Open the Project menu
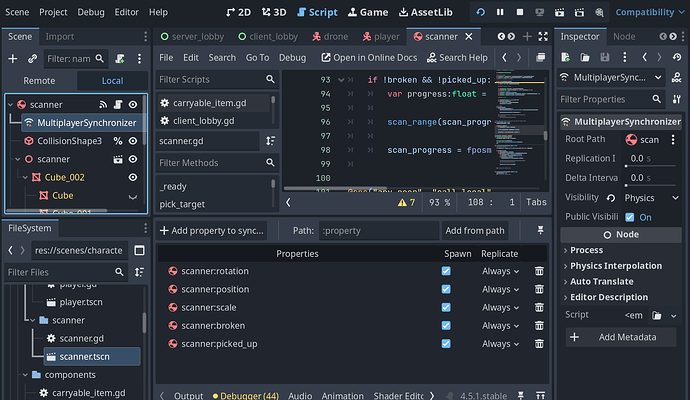The height and width of the screenshot is (400, 690). (x=53, y=12)
